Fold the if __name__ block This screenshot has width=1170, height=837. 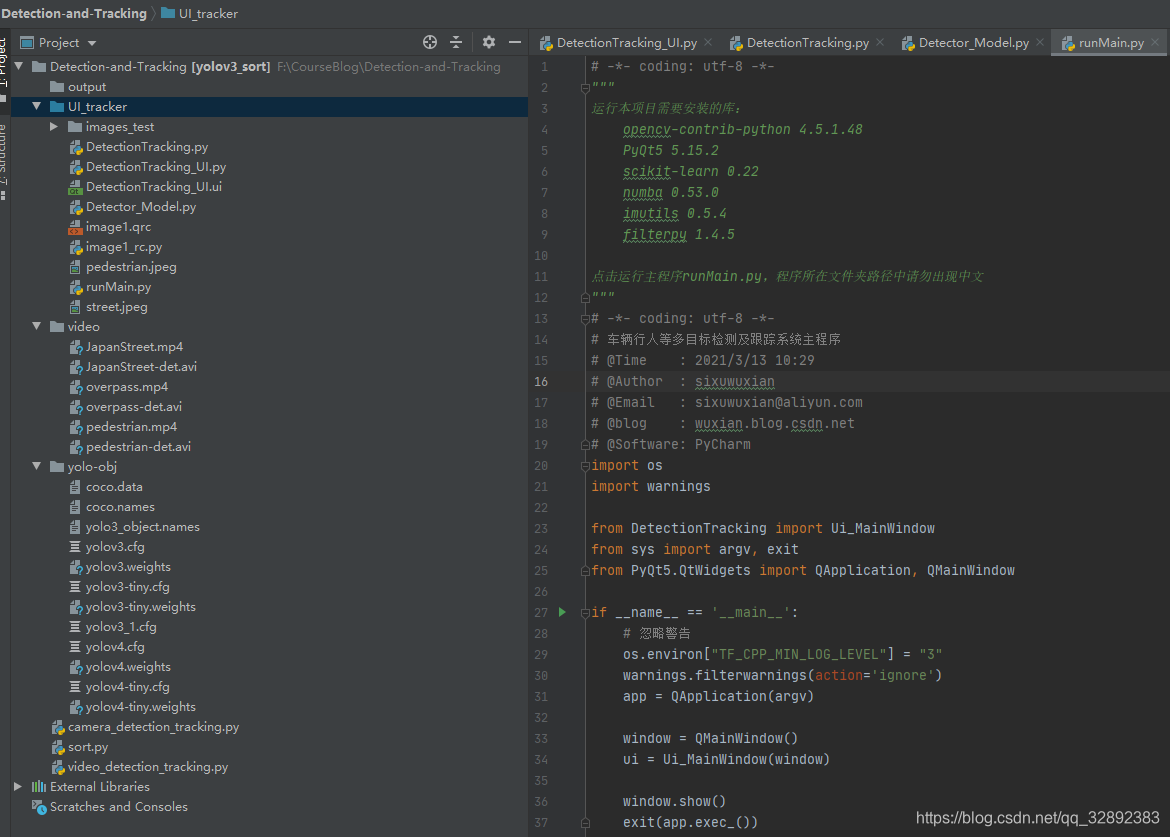[585, 612]
